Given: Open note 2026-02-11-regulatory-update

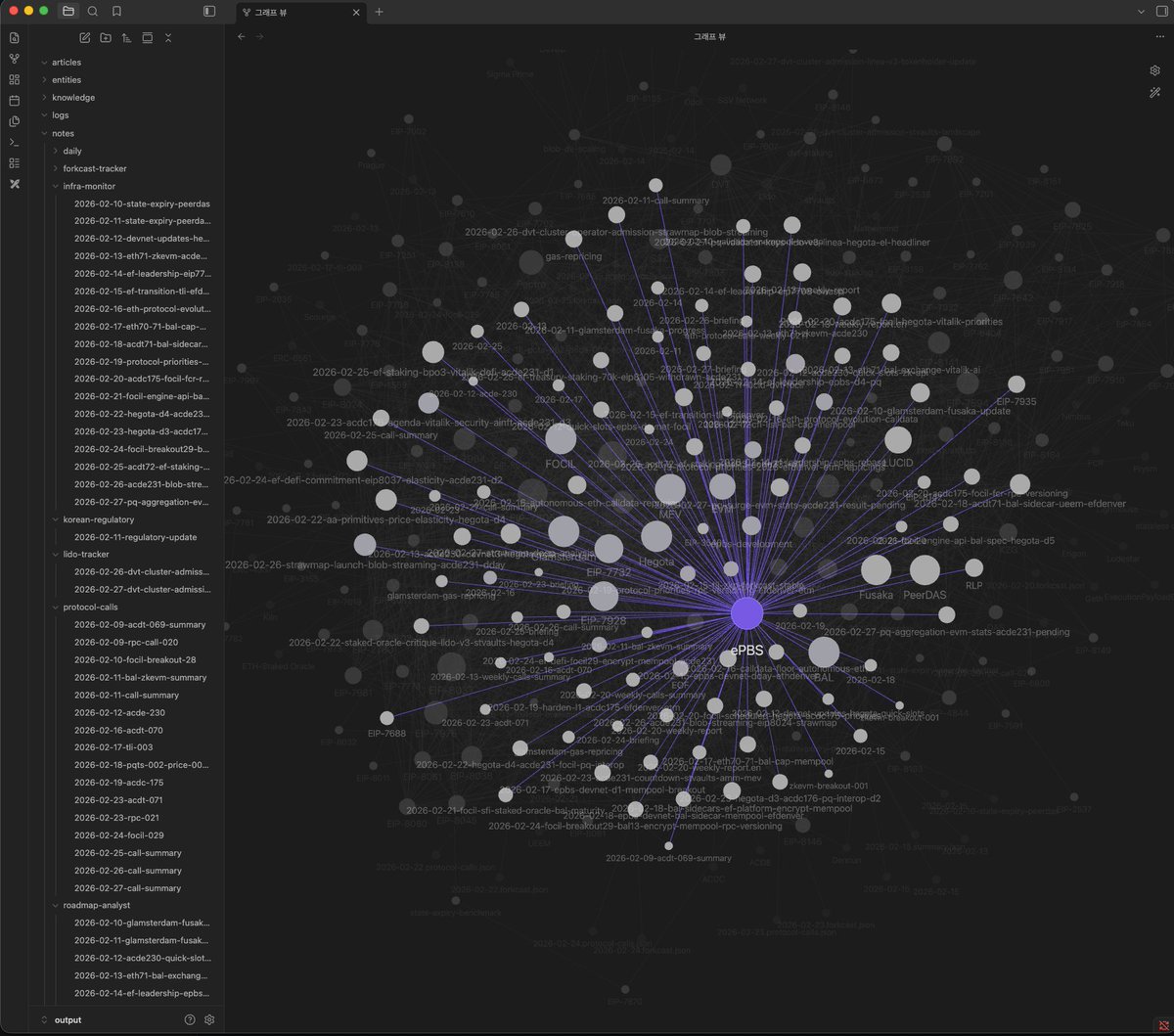Looking at the screenshot, I should tap(135, 537).
